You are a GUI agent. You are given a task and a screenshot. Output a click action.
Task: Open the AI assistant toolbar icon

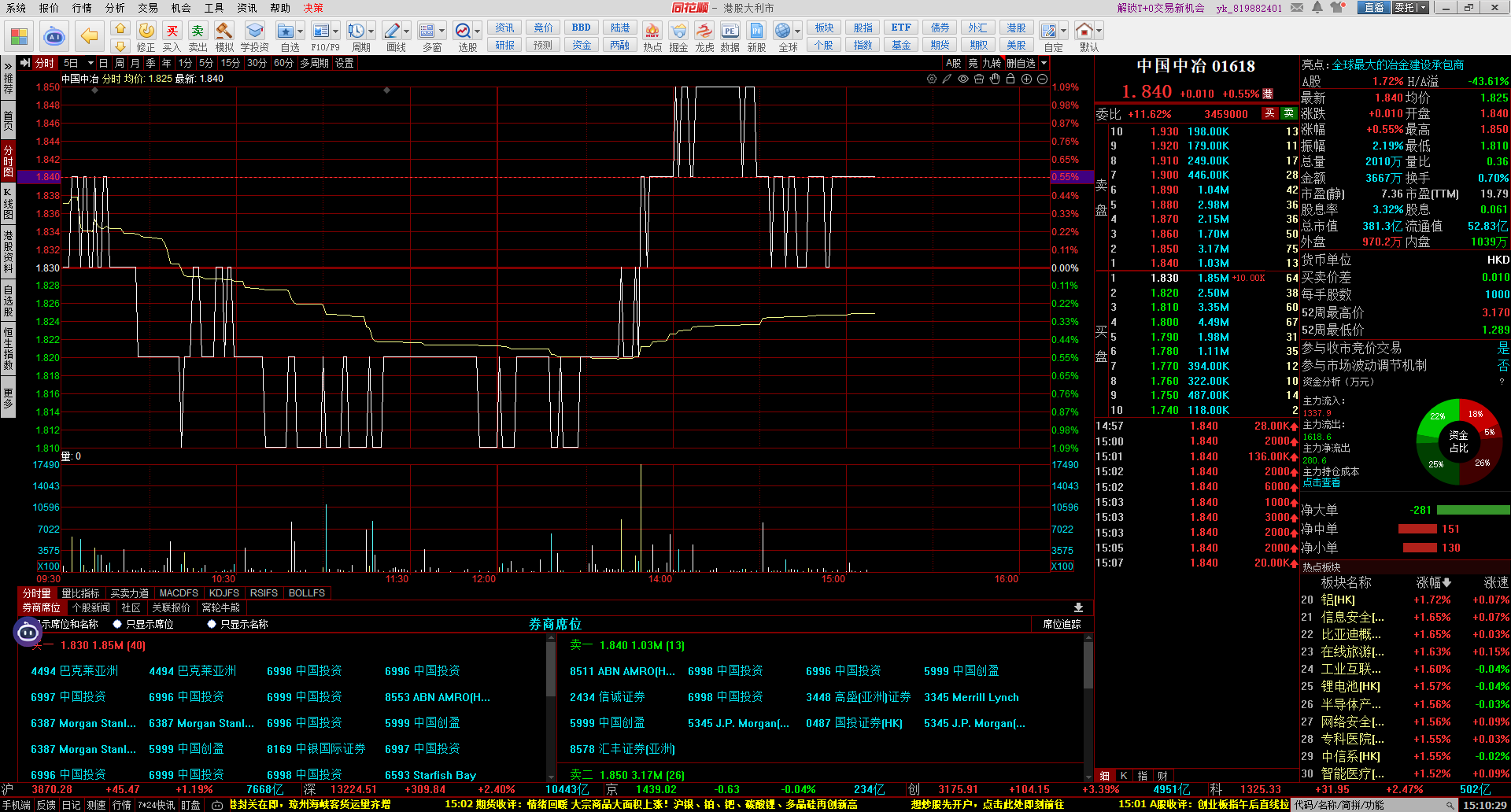tap(54, 36)
